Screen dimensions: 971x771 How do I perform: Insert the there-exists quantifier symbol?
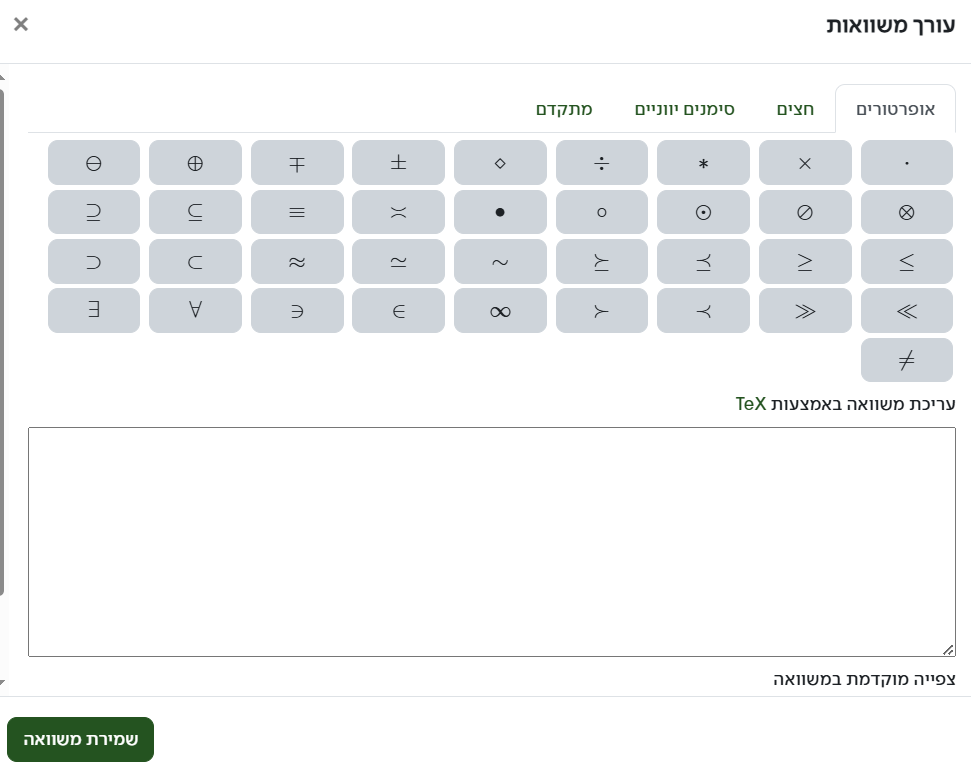(94, 311)
